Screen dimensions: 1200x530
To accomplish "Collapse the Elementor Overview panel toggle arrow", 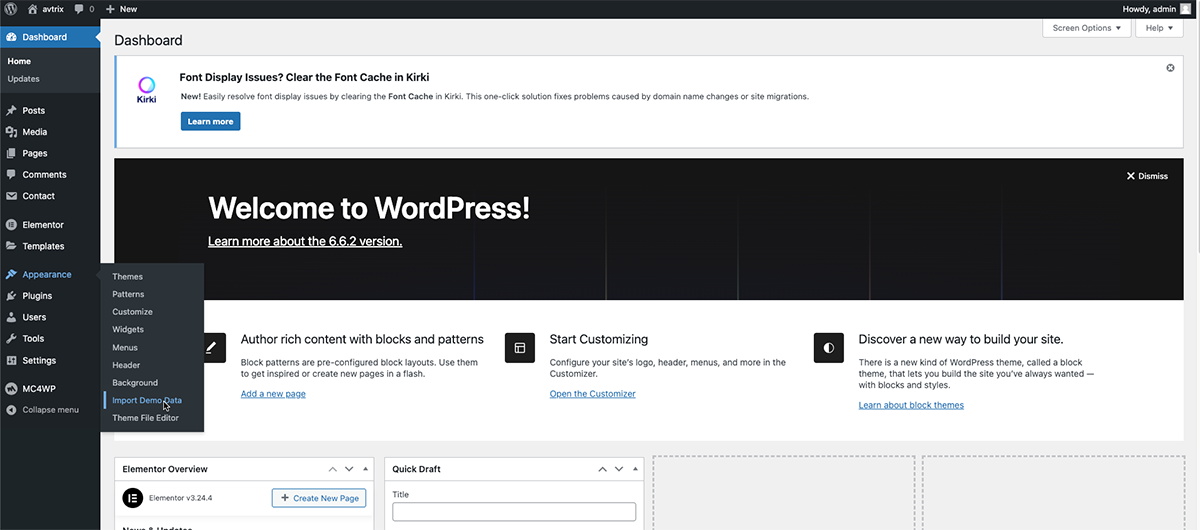I will 366,469.
